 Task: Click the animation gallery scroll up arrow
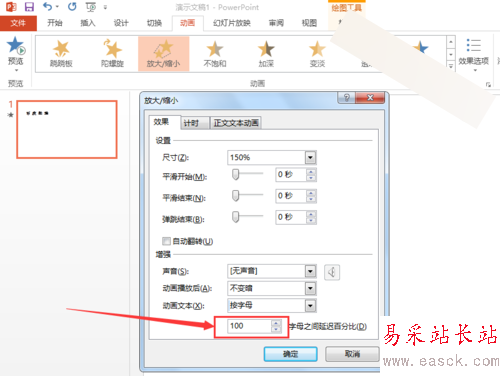pos(451,42)
